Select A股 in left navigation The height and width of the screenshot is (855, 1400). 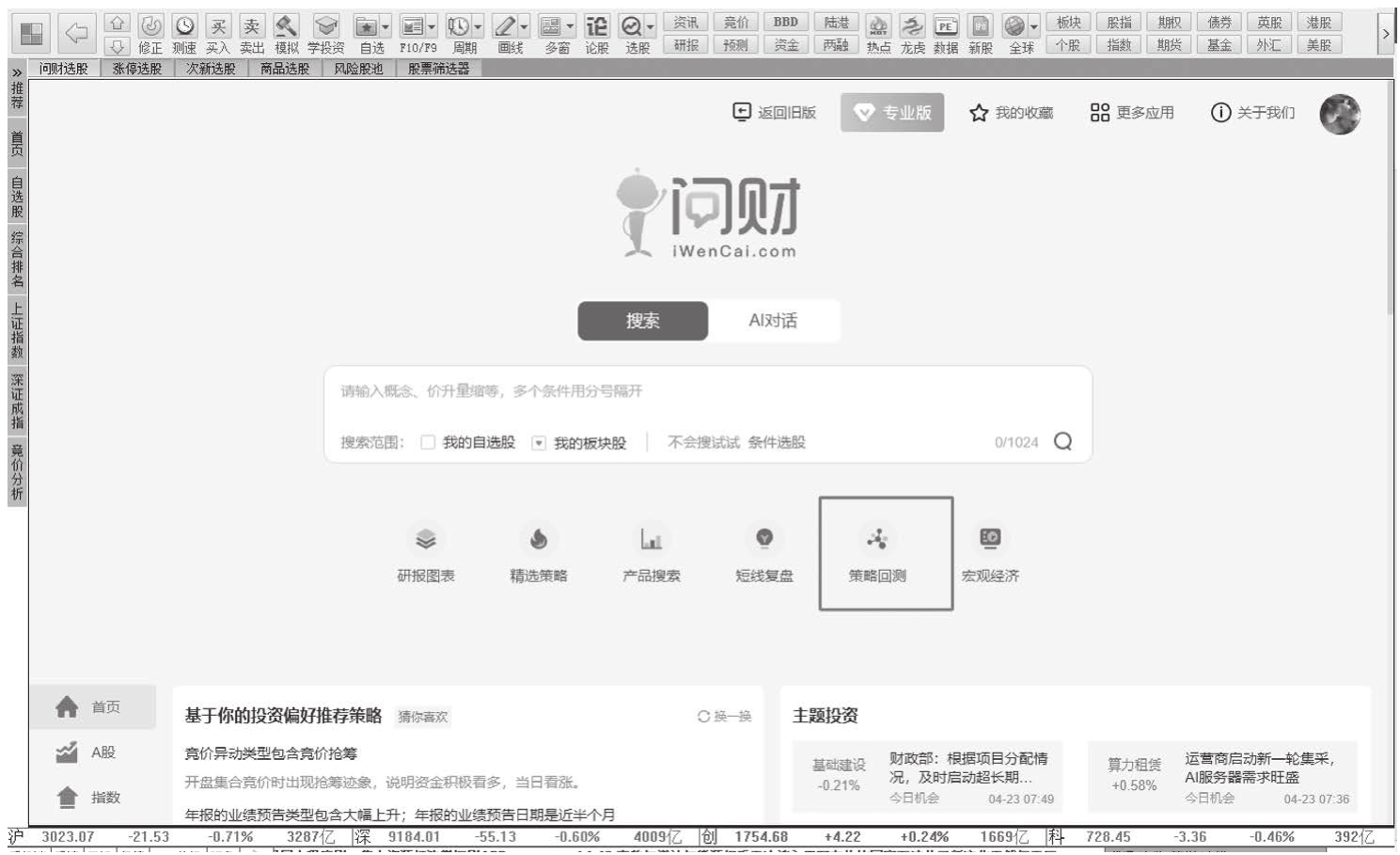[x=92, y=752]
